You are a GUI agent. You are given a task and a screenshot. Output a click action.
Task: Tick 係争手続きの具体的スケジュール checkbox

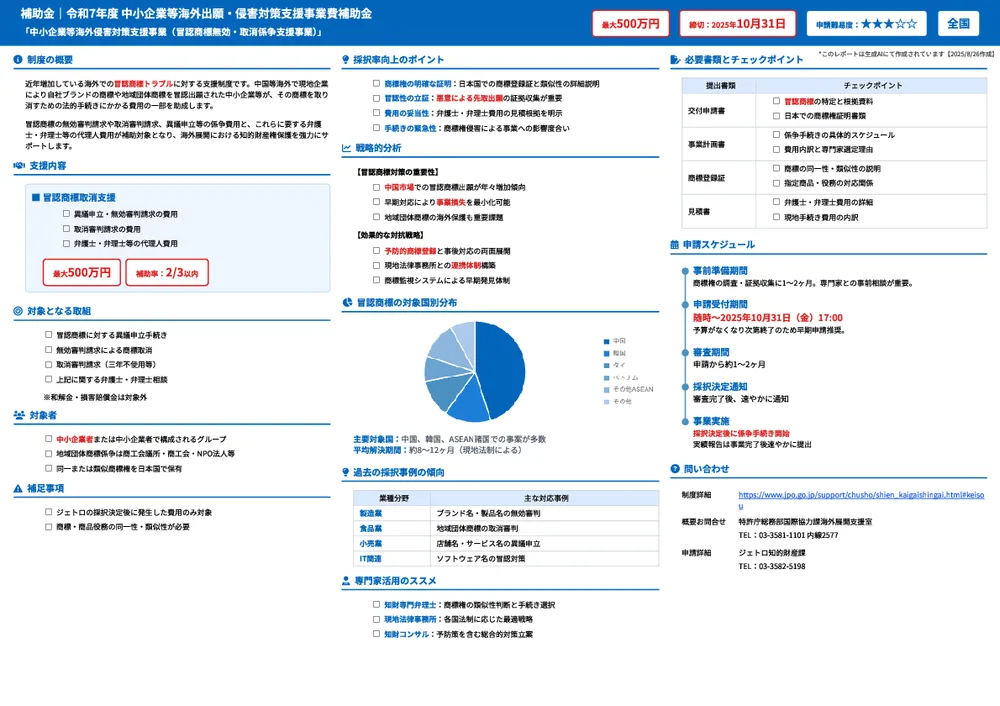[776, 135]
